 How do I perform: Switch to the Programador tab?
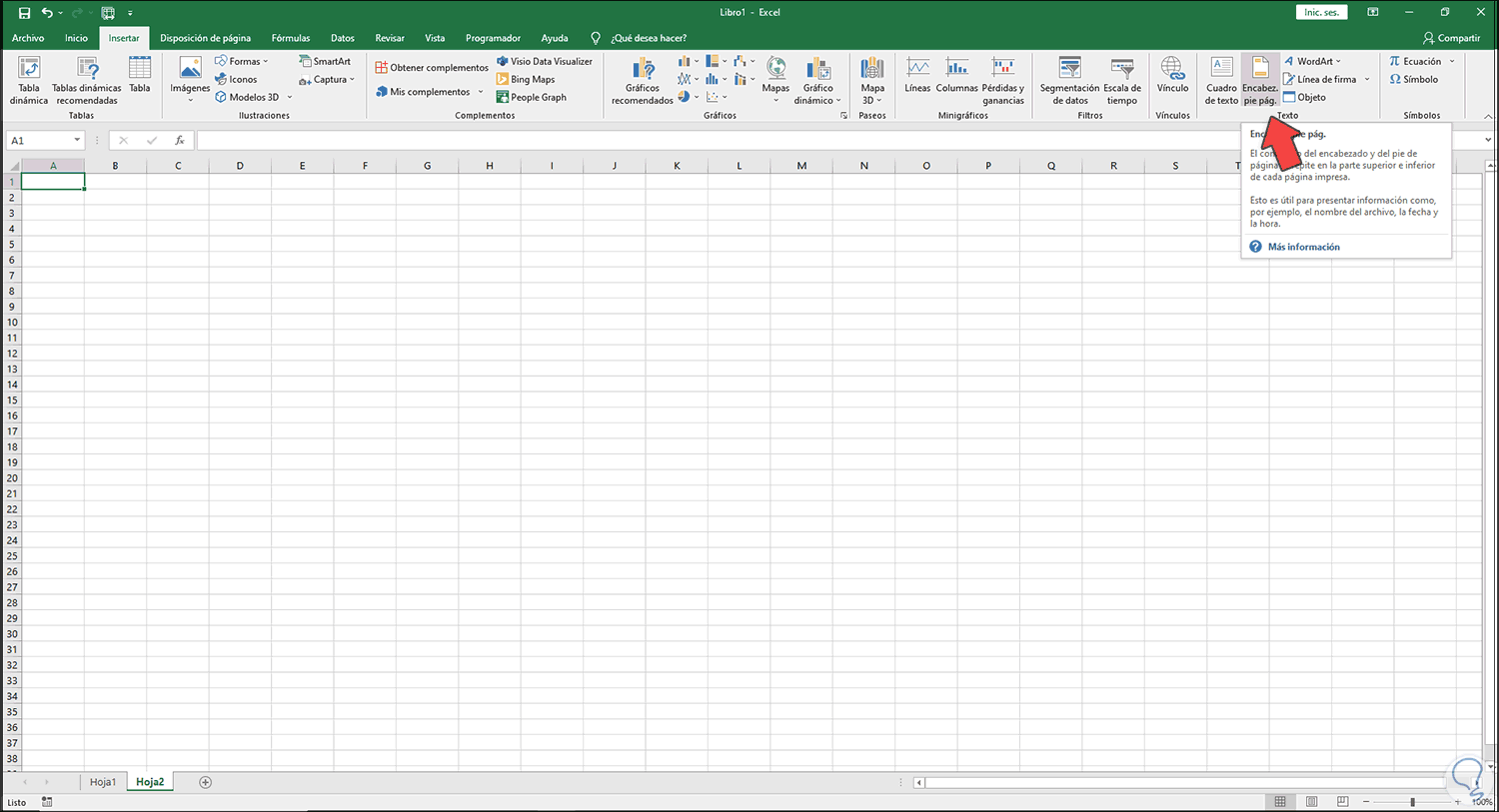click(x=493, y=38)
